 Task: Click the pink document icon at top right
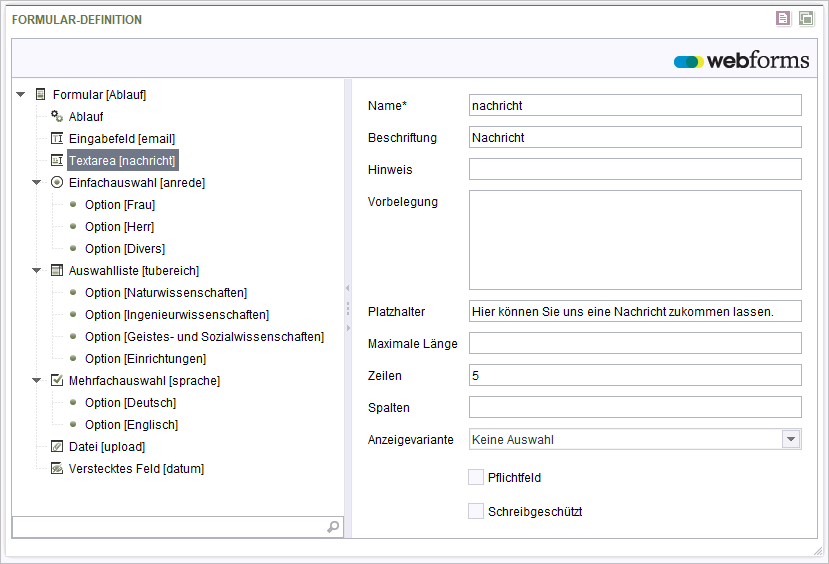pyautogui.click(x=783, y=19)
